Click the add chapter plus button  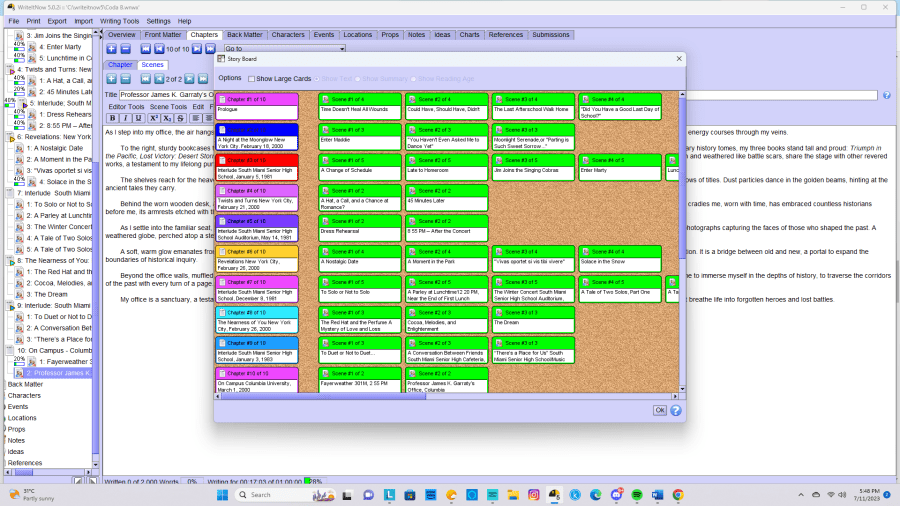pos(111,49)
